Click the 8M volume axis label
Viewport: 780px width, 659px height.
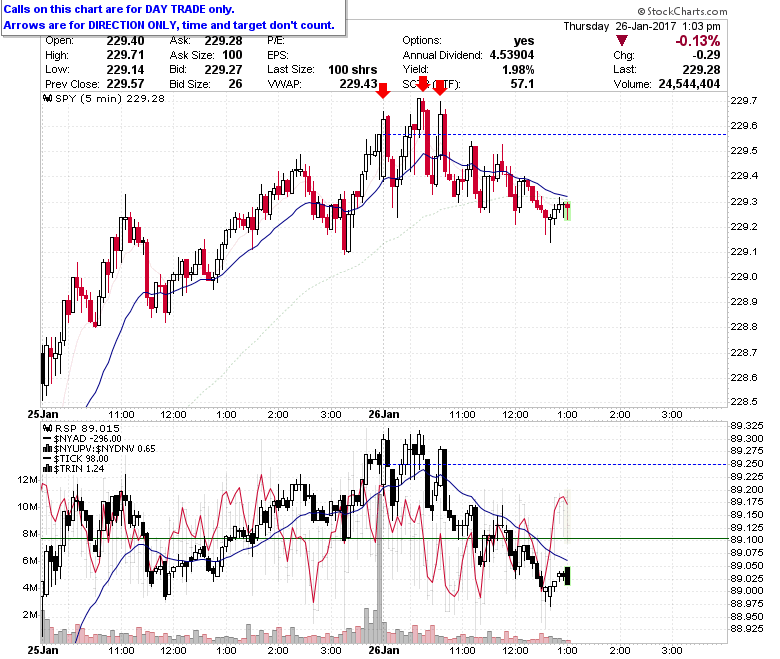pos(30,534)
